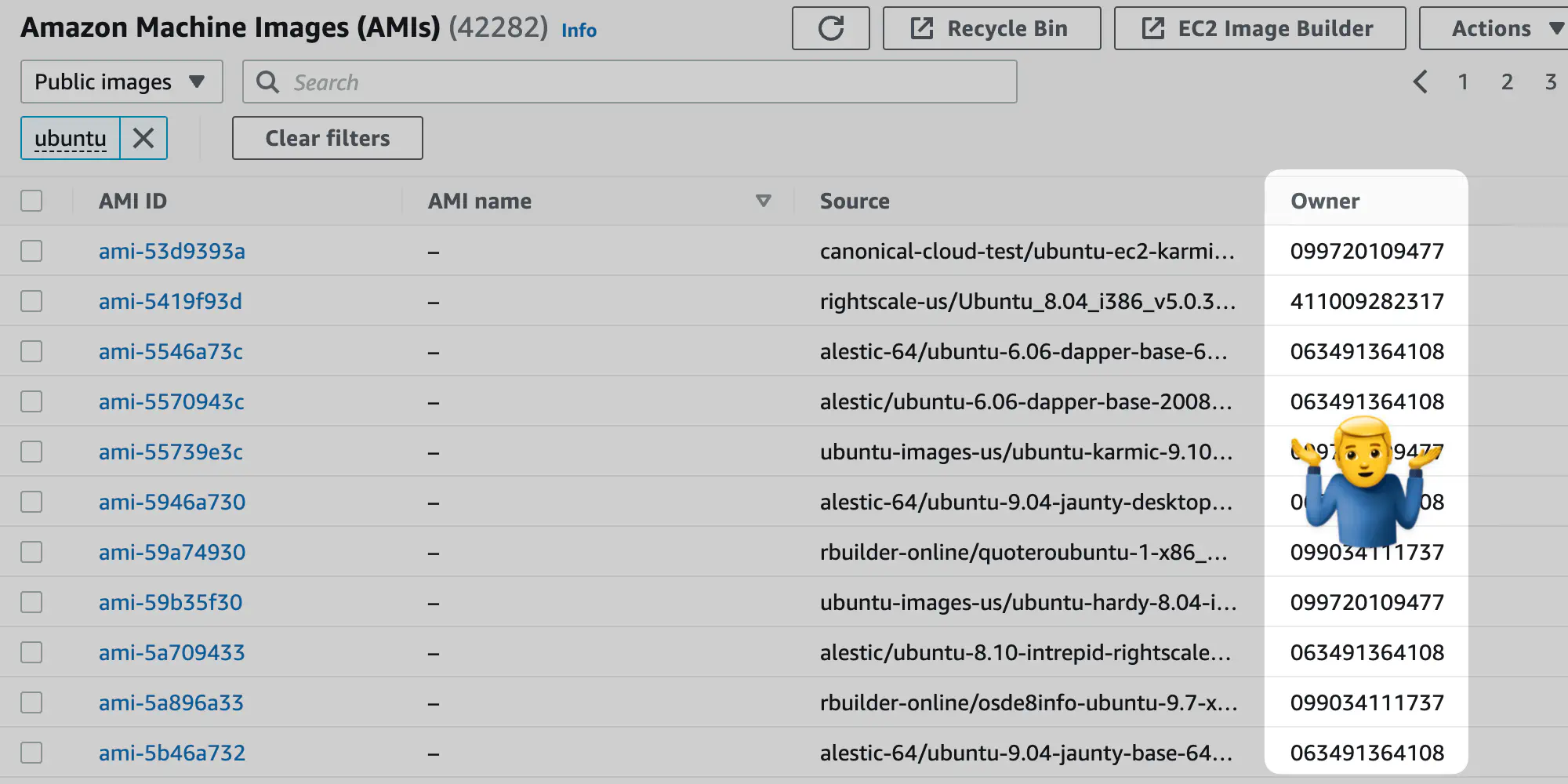1568x784 pixels.
Task: Go to page 3 of results
Action: pos(1550,82)
